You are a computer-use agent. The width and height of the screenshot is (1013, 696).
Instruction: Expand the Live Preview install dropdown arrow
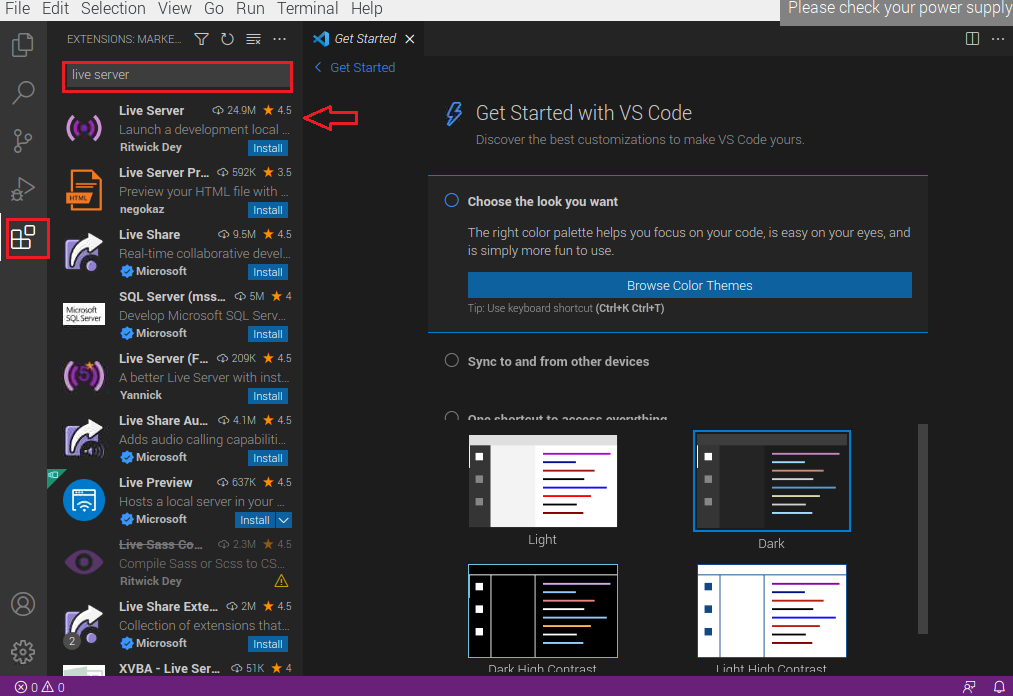[283, 520]
